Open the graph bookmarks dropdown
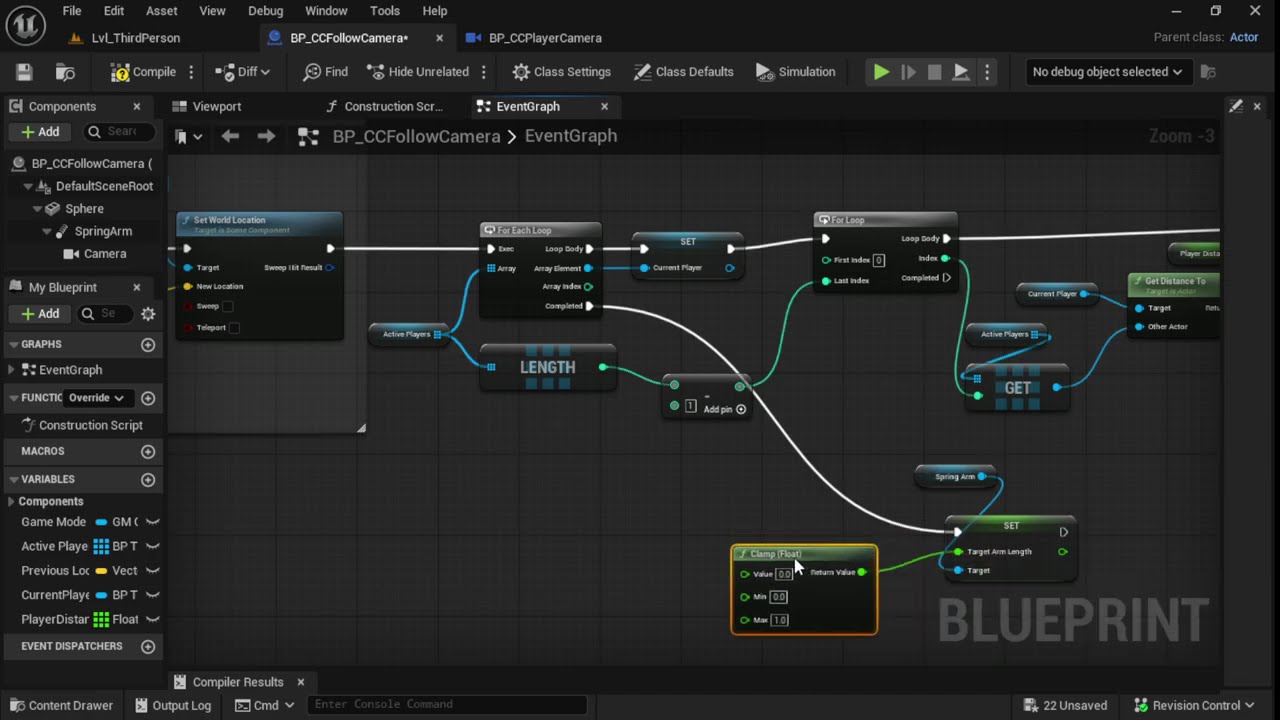 (x=188, y=136)
